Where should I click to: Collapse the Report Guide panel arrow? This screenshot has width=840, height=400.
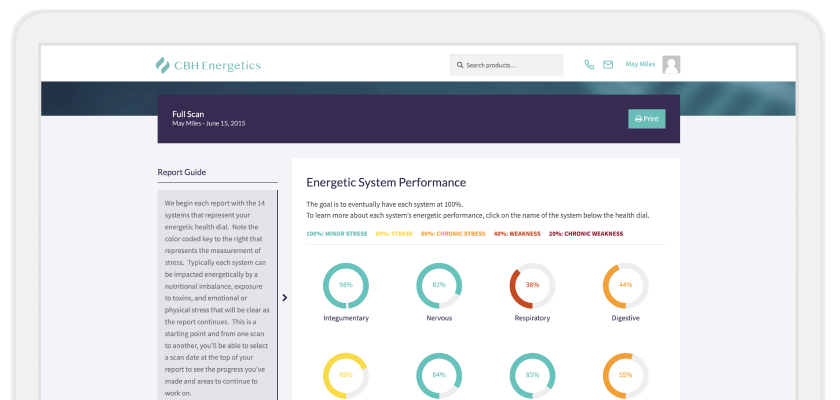[285, 297]
